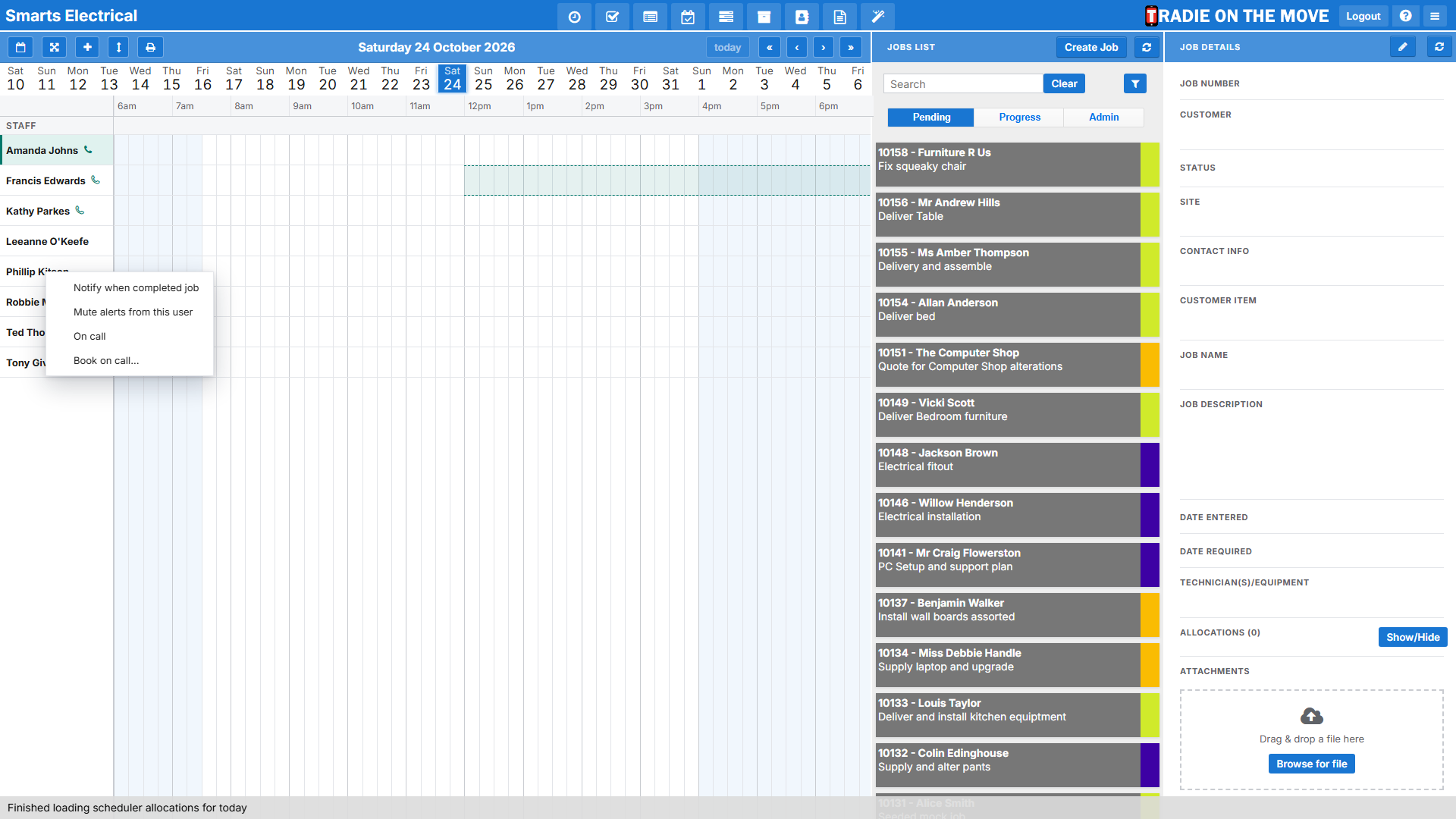Click Show/Hide allocations button

click(x=1413, y=637)
